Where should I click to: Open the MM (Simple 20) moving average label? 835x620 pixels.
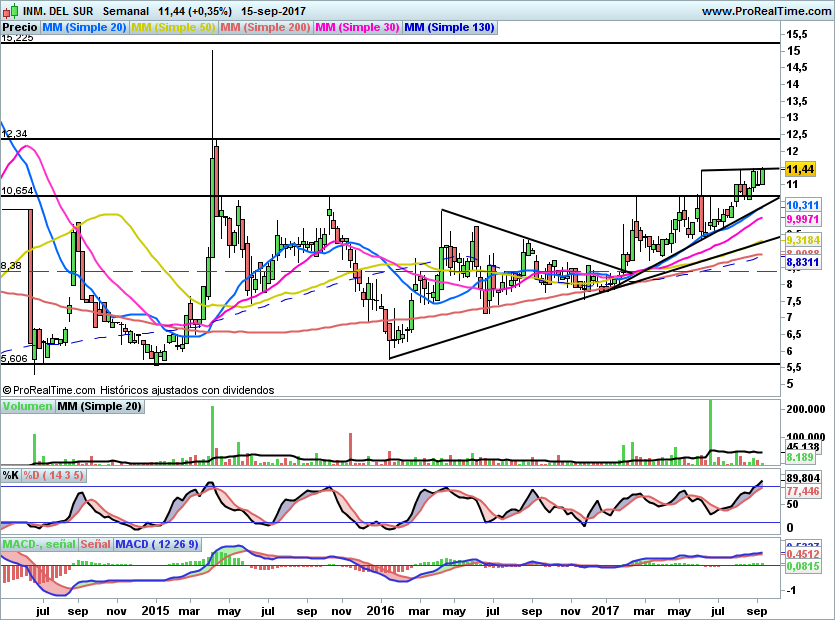click(85, 28)
